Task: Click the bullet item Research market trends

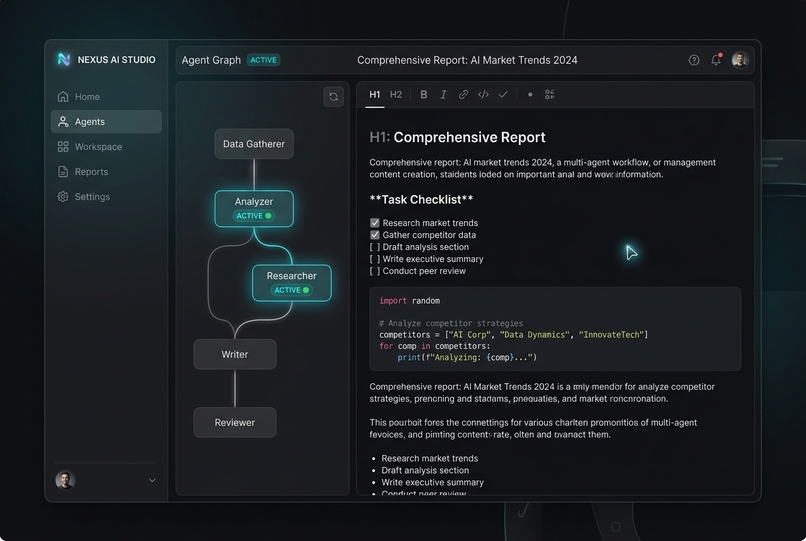Action: [430, 458]
